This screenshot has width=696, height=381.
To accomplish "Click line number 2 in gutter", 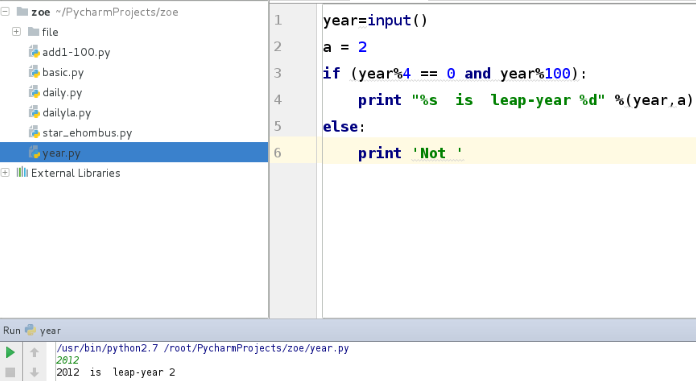I will 278,46.
